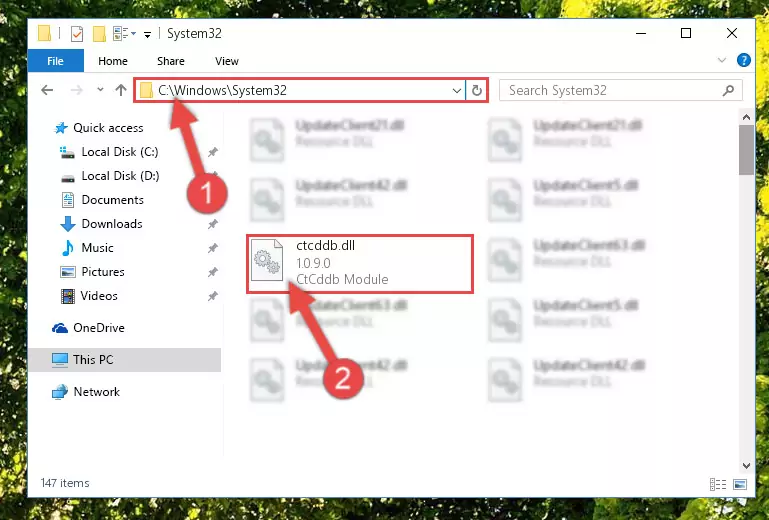This screenshot has width=769, height=520.
Task: Open the Share ribbon tab
Action: (x=171, y=61)
